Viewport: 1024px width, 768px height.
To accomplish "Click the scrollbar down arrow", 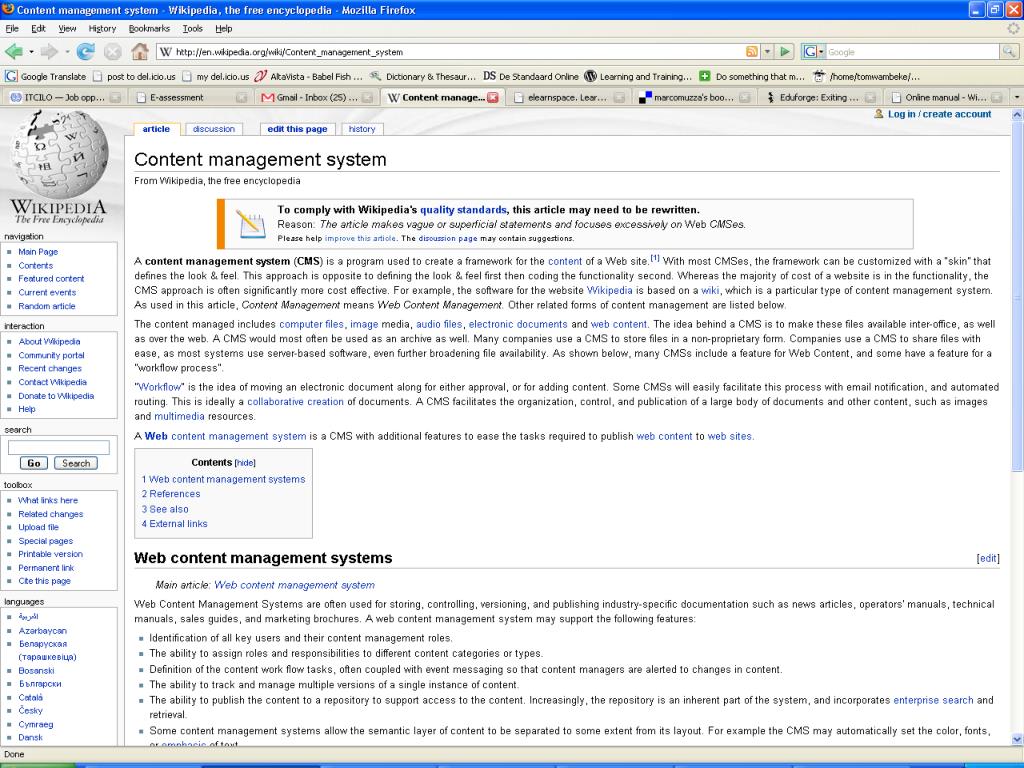I will point(1017,740).
